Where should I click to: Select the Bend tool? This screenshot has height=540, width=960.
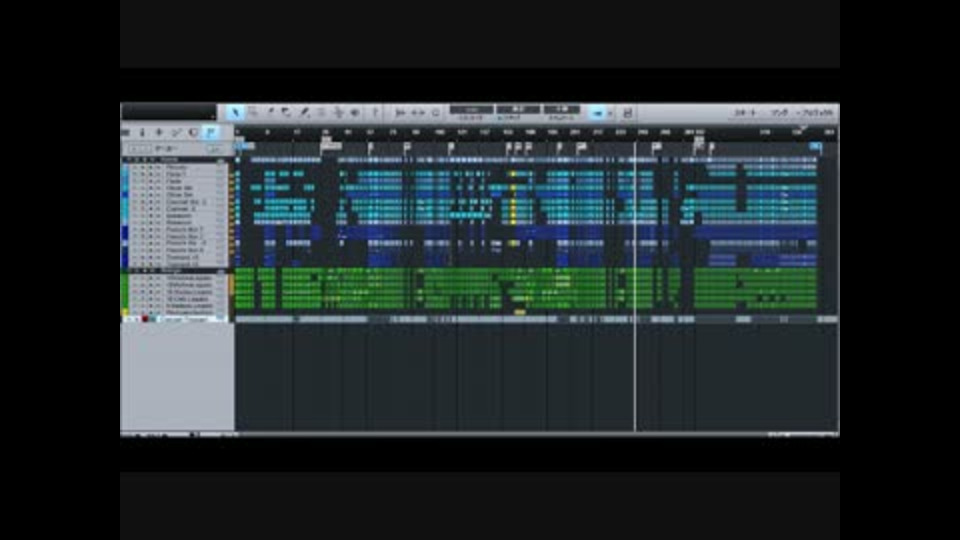pyautogui.click(x=338, y=113)
